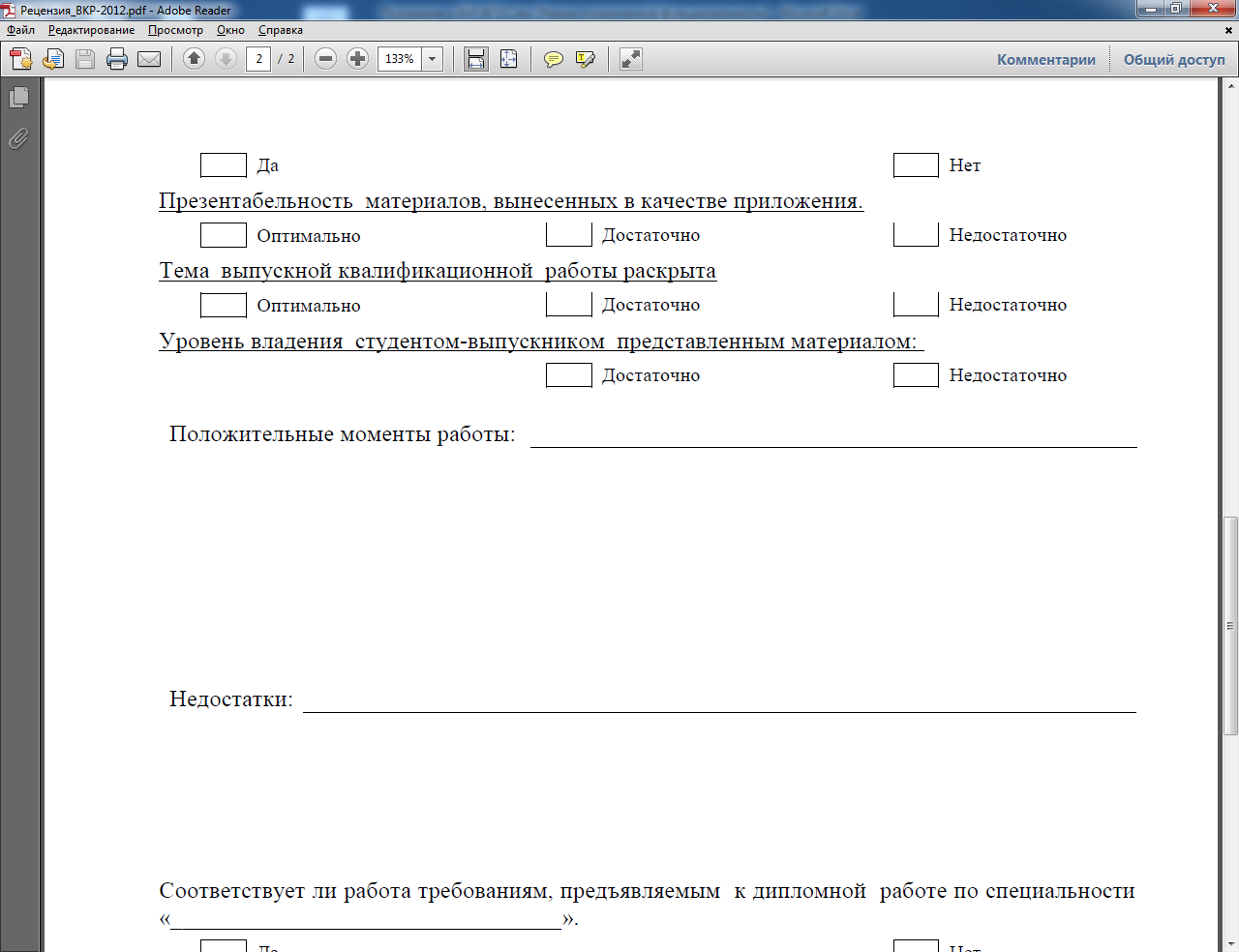Open the Справка menu

(x=281, y=30)
